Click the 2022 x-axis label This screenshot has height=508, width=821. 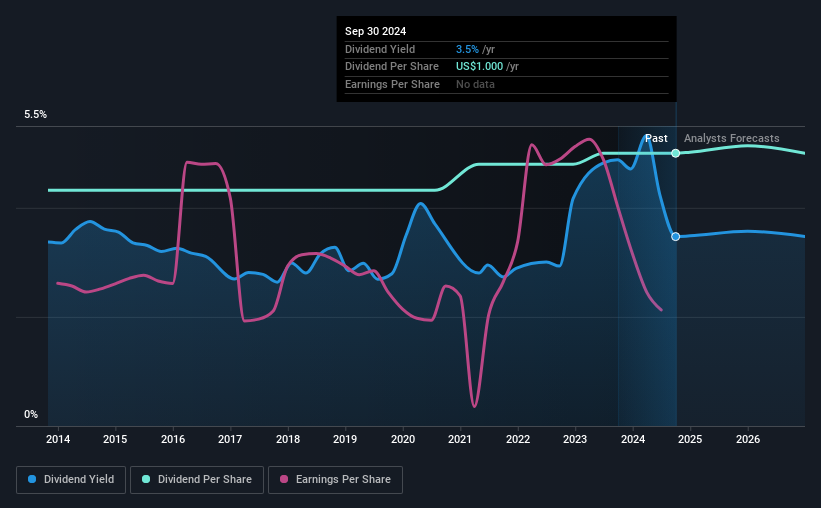click(x=518, y=439)
